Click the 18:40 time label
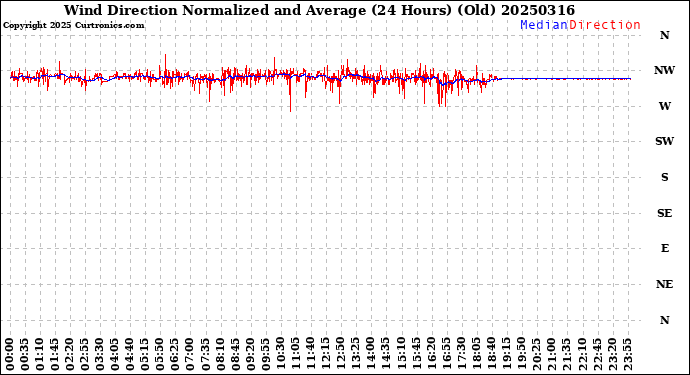The width and height of the screenshot is (690, 375). [x=491, y=355]
